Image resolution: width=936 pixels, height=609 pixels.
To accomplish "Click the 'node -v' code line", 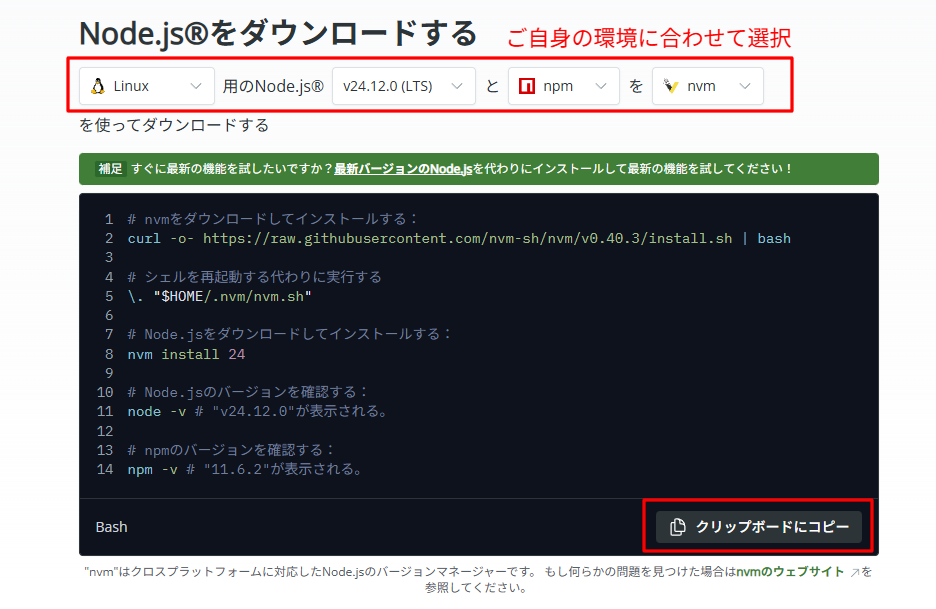I will pyautogui.click(x=256, y=411).
